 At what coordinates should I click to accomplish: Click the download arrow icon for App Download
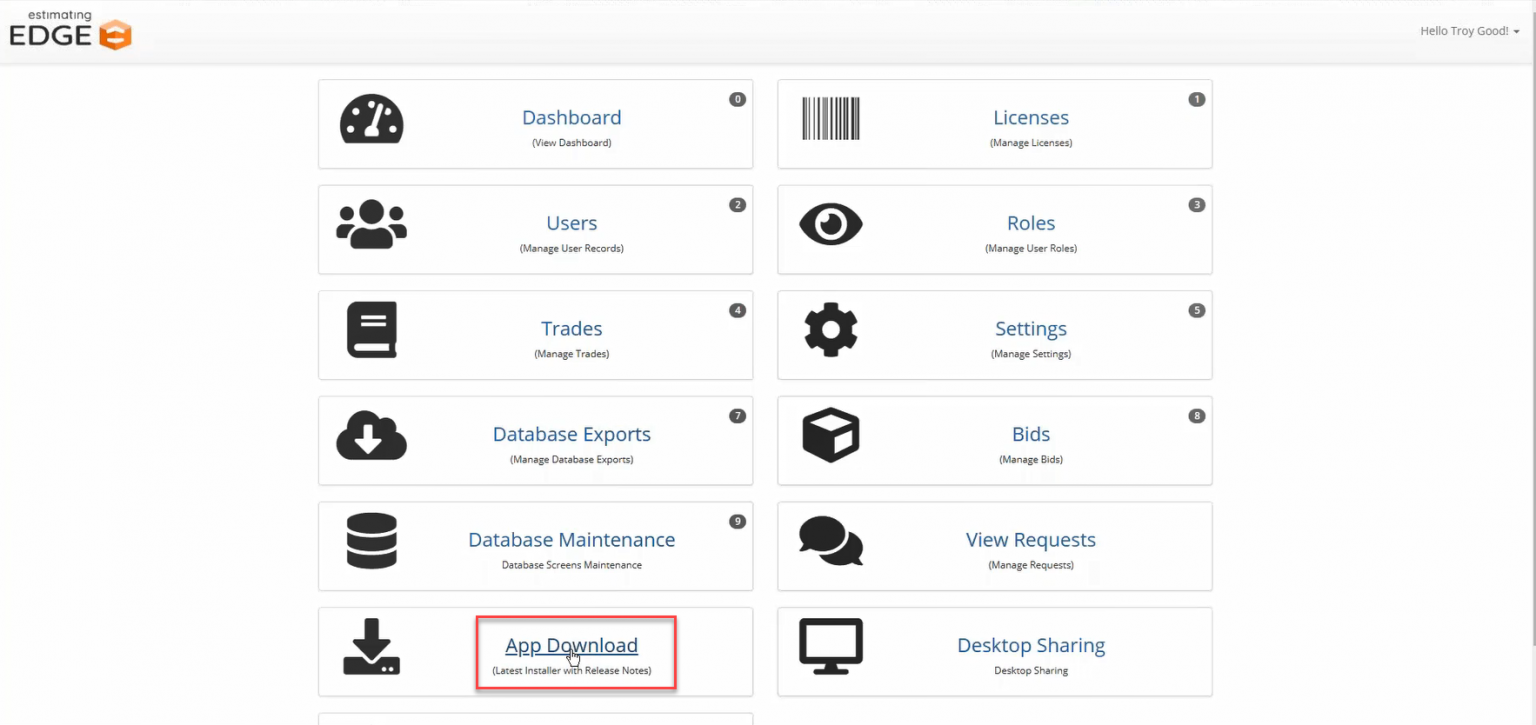(x=372, y=648)
